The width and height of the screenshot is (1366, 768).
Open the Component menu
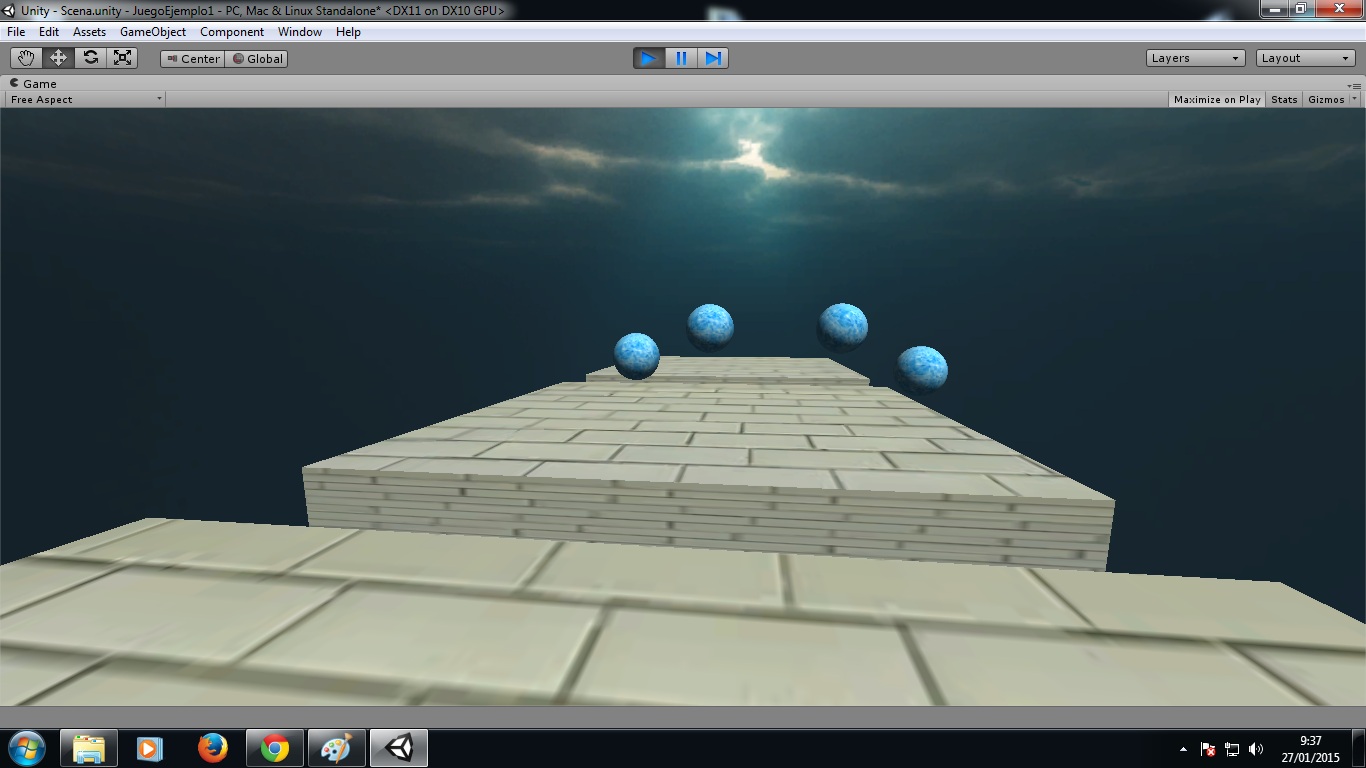pyautogui.click(x=232, y=32)
